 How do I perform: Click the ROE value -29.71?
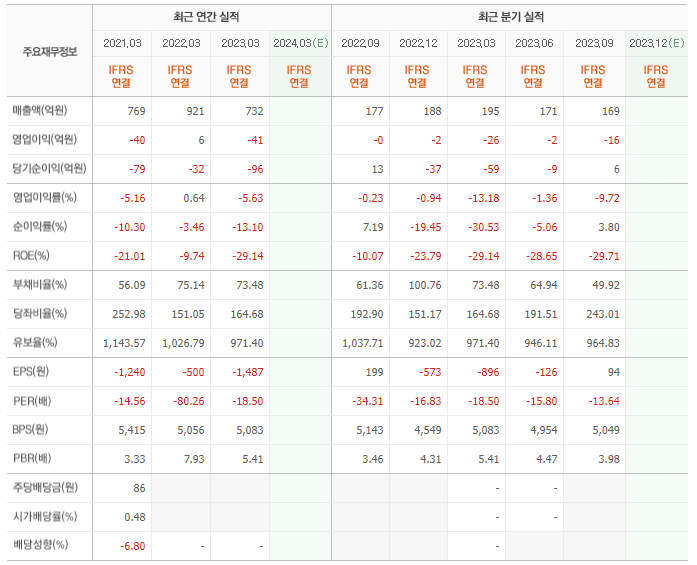coord(604,256)
